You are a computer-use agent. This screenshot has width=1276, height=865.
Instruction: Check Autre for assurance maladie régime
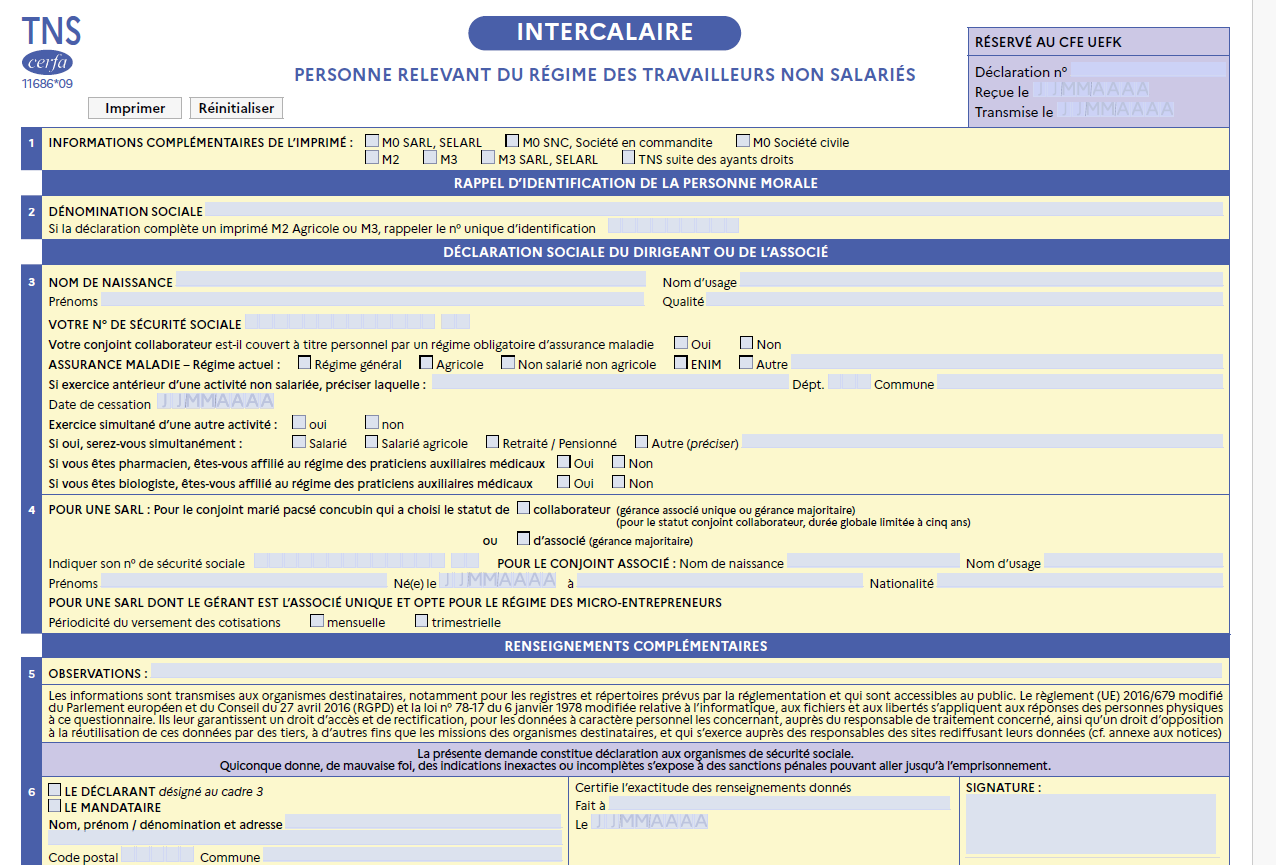(746, 363)
